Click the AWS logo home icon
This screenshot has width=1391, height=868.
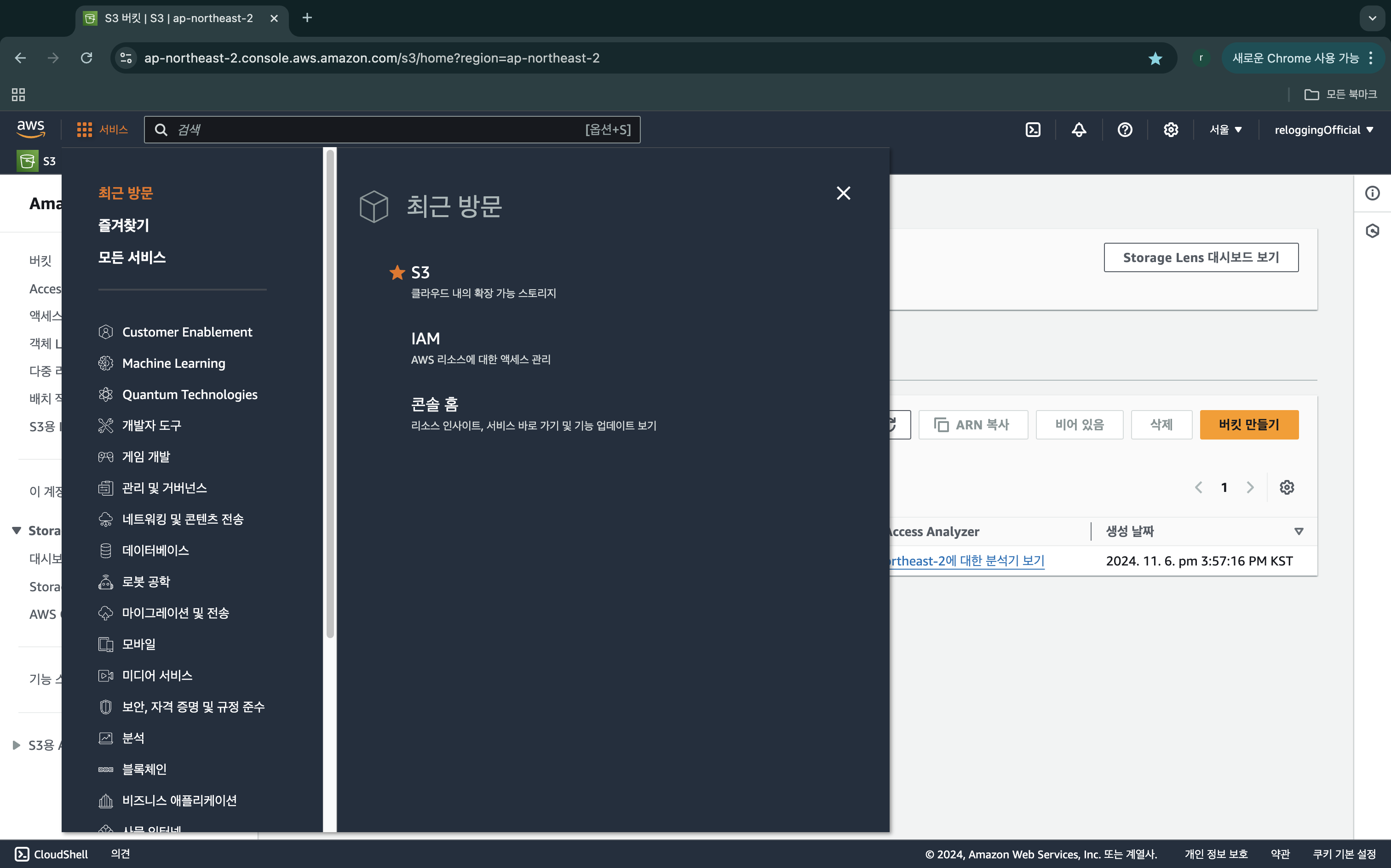30,129
